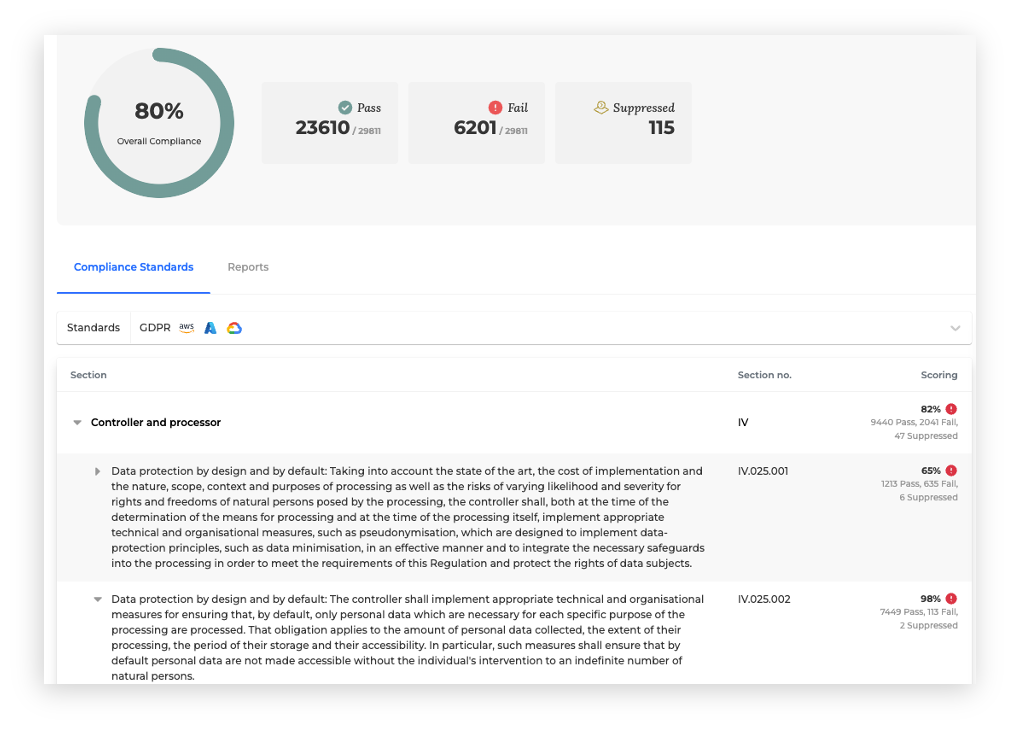The width and height of the screenshot is (1014, 730).
Task: Open the Standards dropdown chevron
Action: click(x=955, y=328)
